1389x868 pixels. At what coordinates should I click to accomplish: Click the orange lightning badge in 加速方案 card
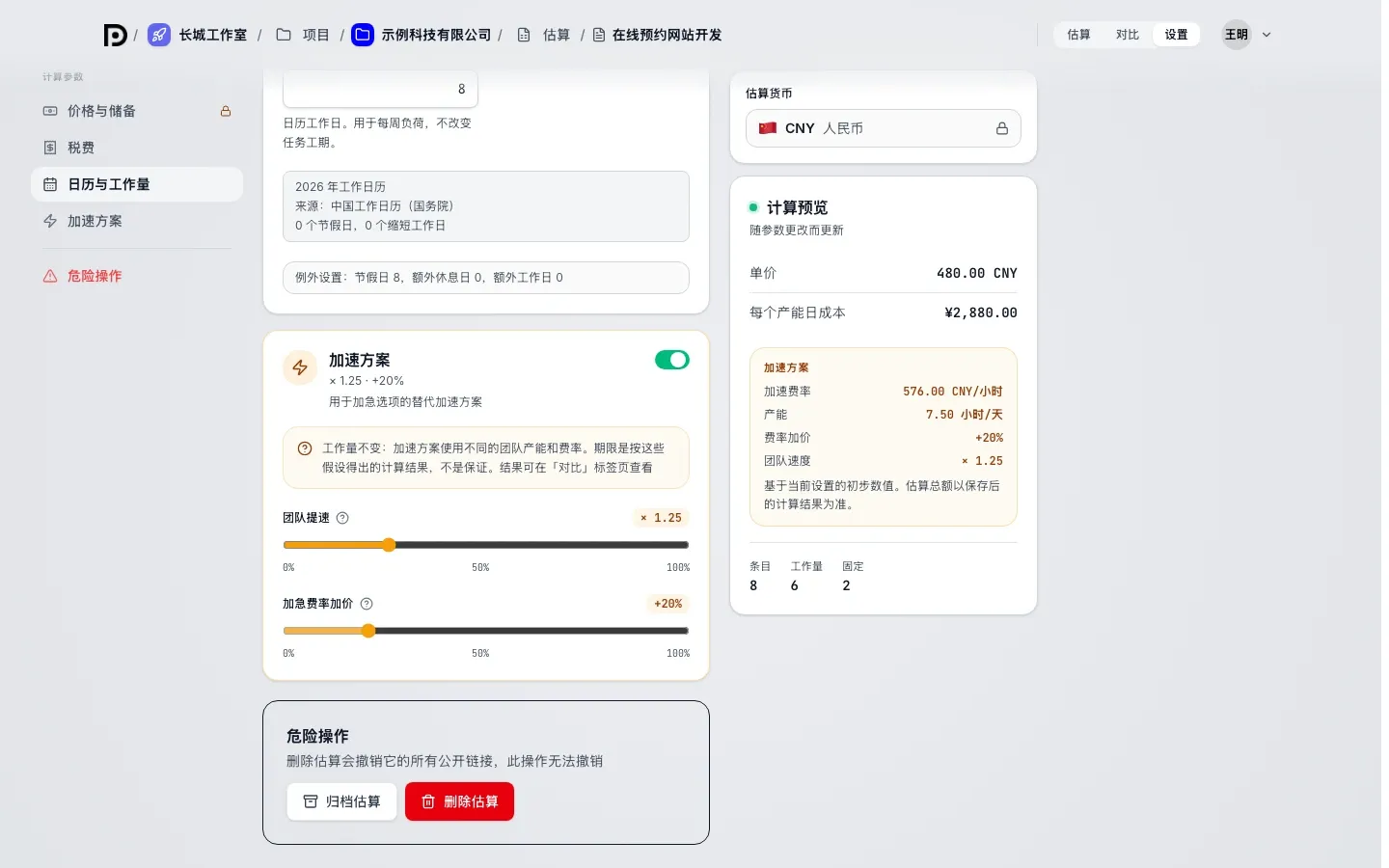pyautogui.click(x=300, y=367)
